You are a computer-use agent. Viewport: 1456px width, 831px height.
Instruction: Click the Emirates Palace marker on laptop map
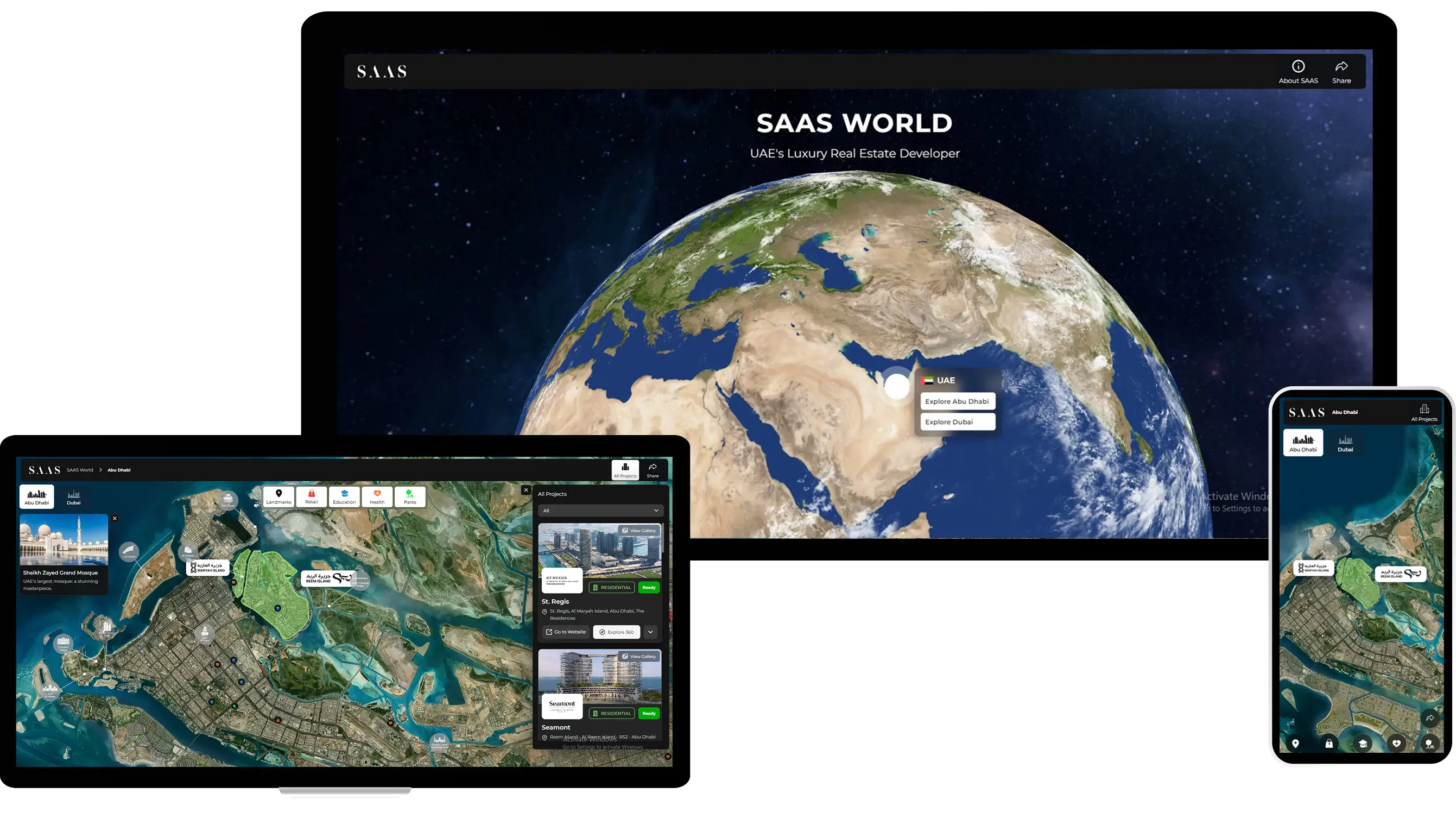[x=63, y=643]
